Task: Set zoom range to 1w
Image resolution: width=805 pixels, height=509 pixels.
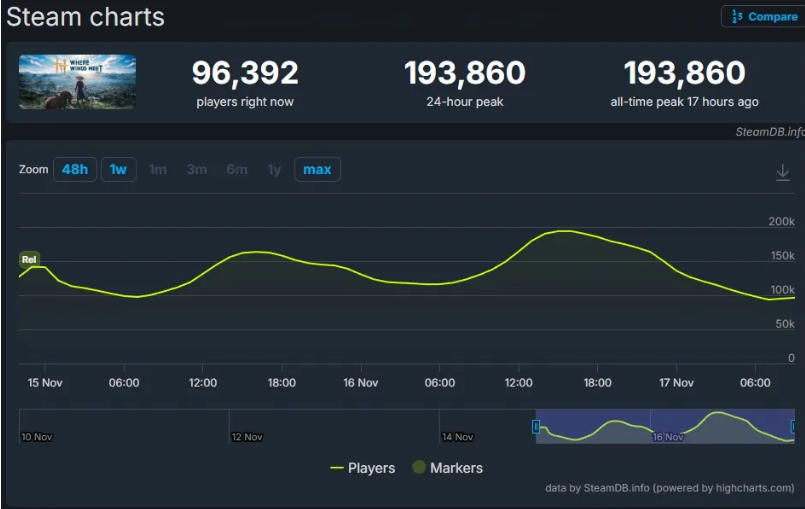Action: pyautogui.click(x=118, y=170)
